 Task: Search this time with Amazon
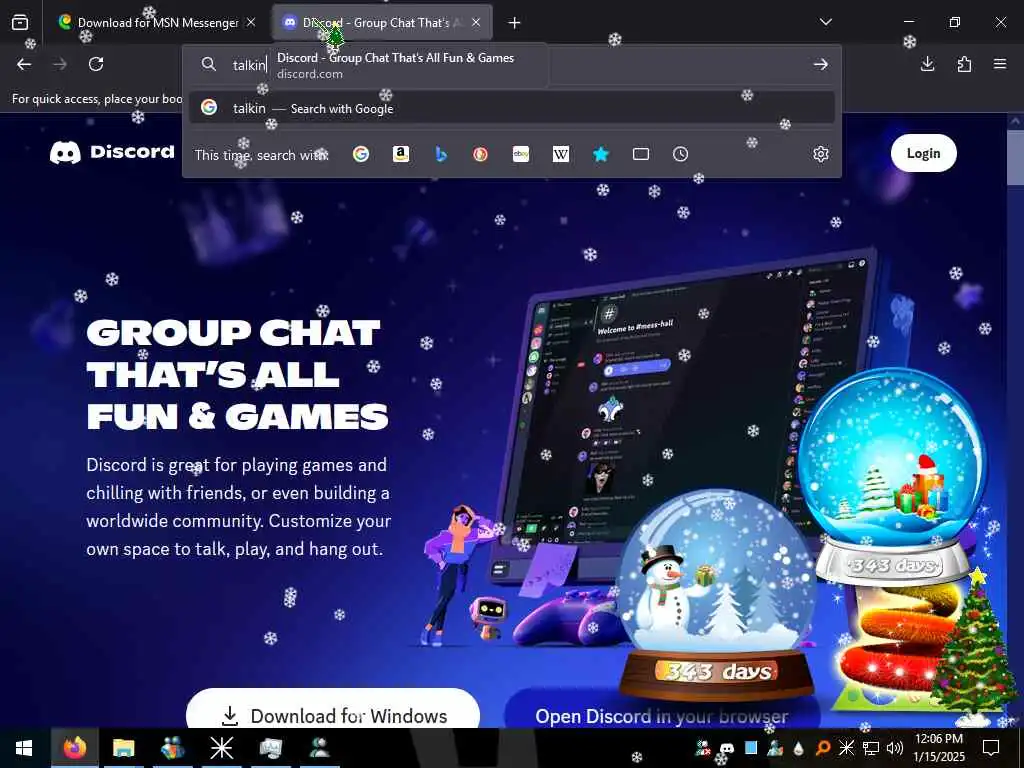tap(401, 154)
